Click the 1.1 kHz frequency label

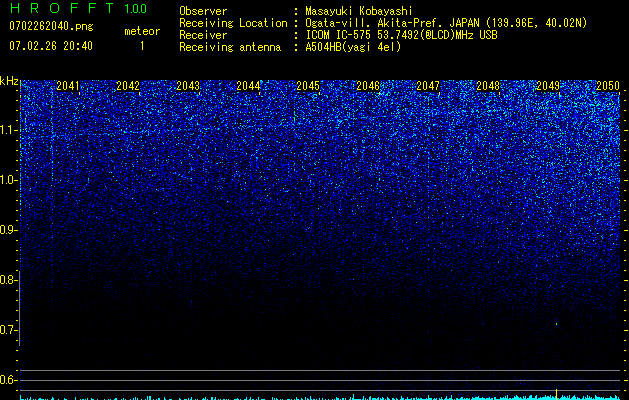coord(8,130)
